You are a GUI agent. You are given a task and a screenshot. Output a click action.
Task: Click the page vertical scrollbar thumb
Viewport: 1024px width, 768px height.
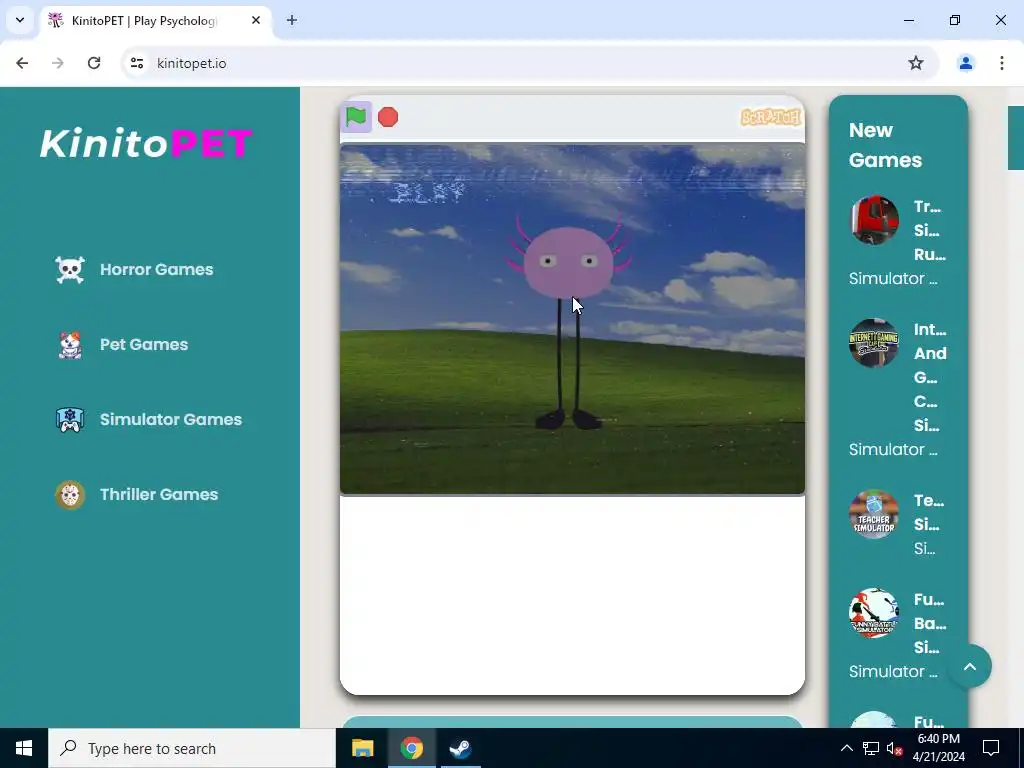click(1016, 138)
